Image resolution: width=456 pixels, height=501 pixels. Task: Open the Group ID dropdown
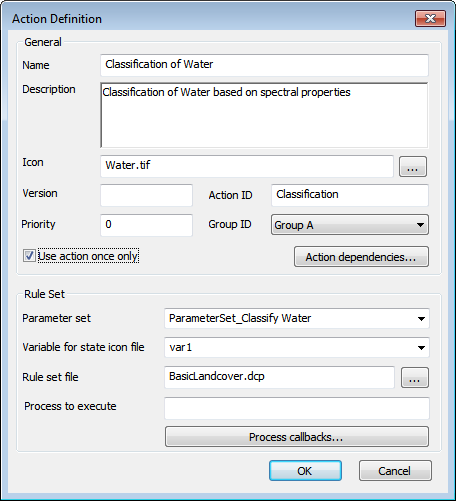tap(350, 225)
